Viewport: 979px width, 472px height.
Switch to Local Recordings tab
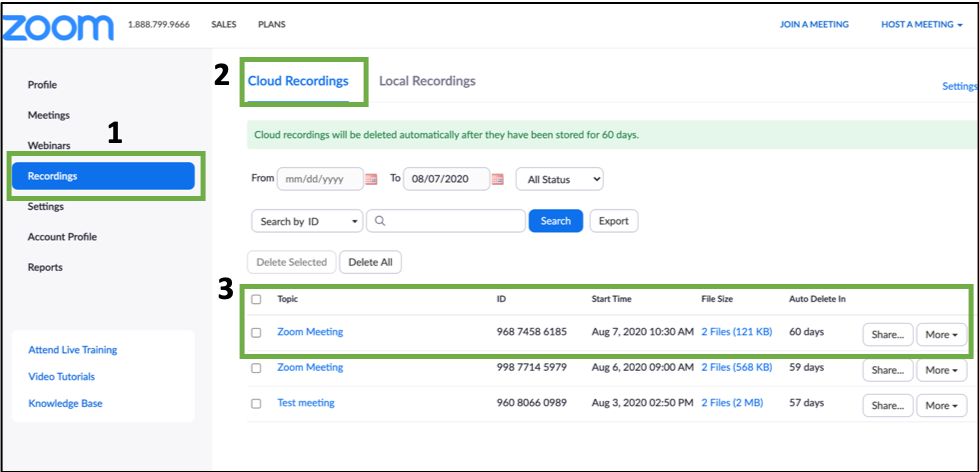pyautogui.click(x=427, y=81)
